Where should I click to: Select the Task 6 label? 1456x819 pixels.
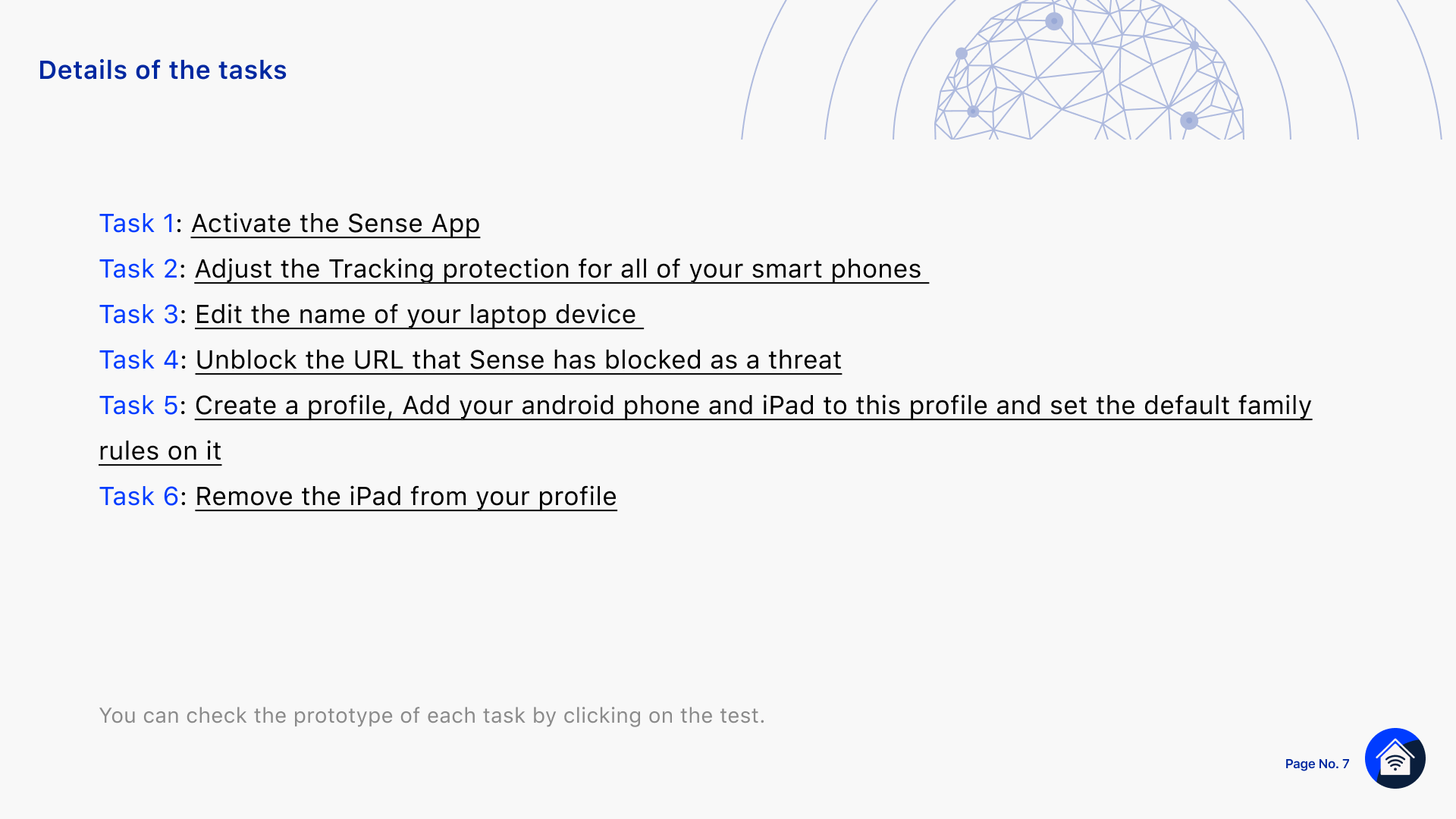tap(139, 497)
